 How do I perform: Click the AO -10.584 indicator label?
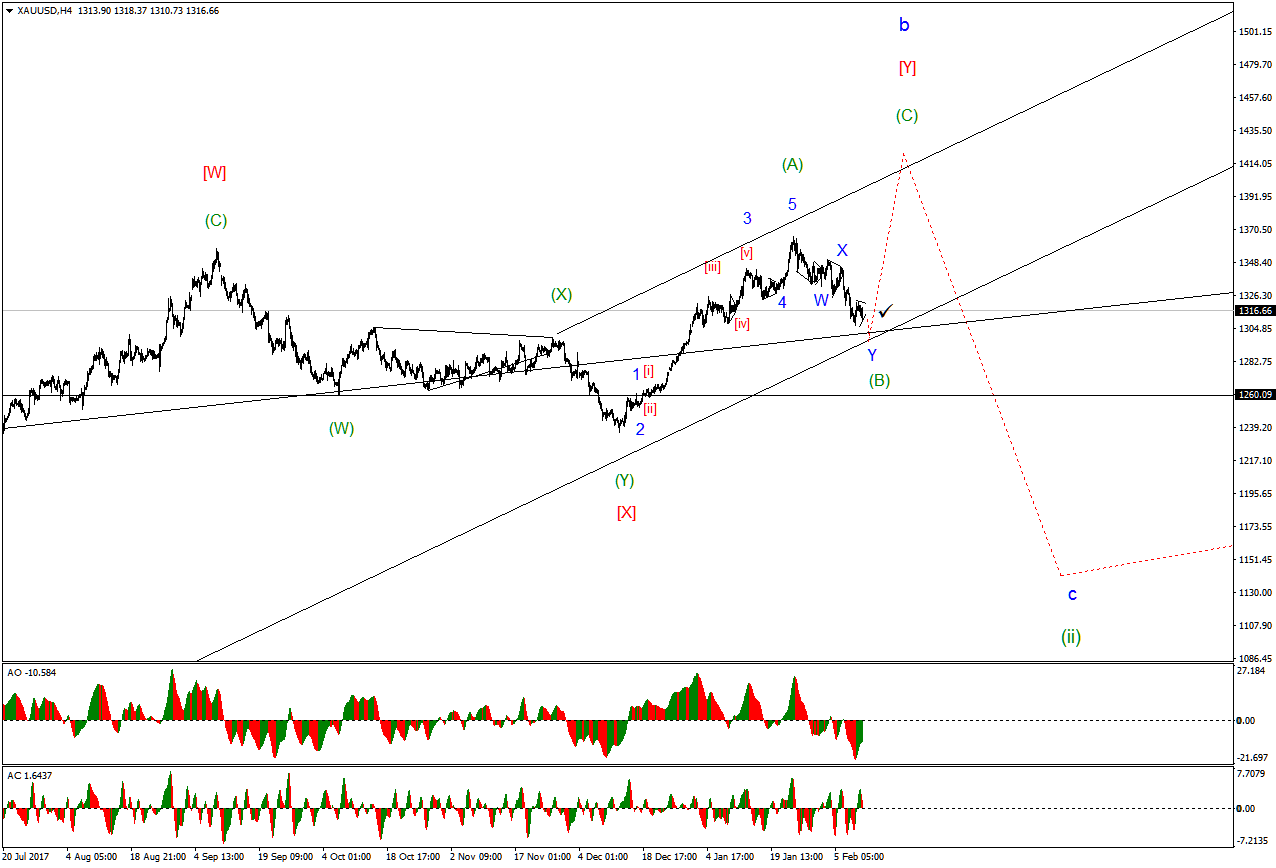pyautogui.click(x=30, y=673)
